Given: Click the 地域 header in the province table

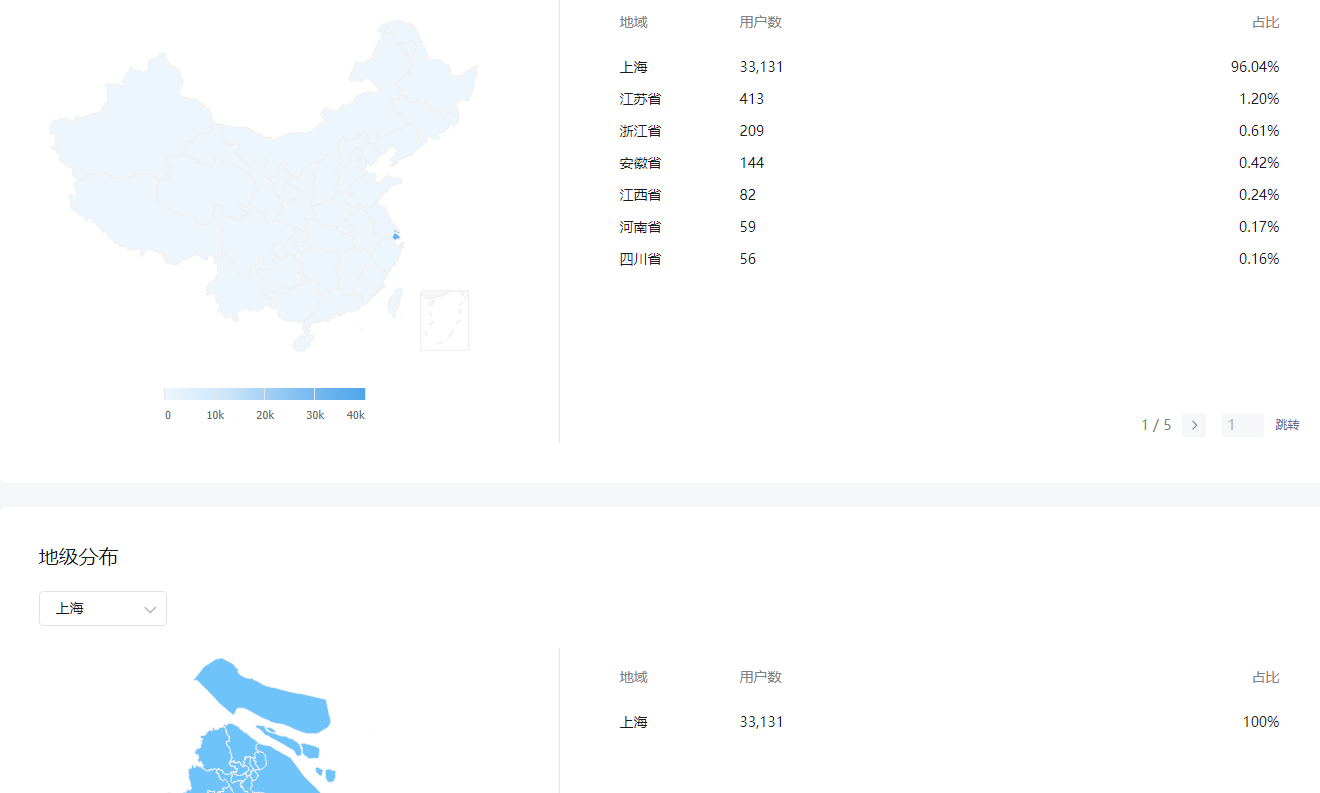Looking at the screenshot, I should coord(633,22).
